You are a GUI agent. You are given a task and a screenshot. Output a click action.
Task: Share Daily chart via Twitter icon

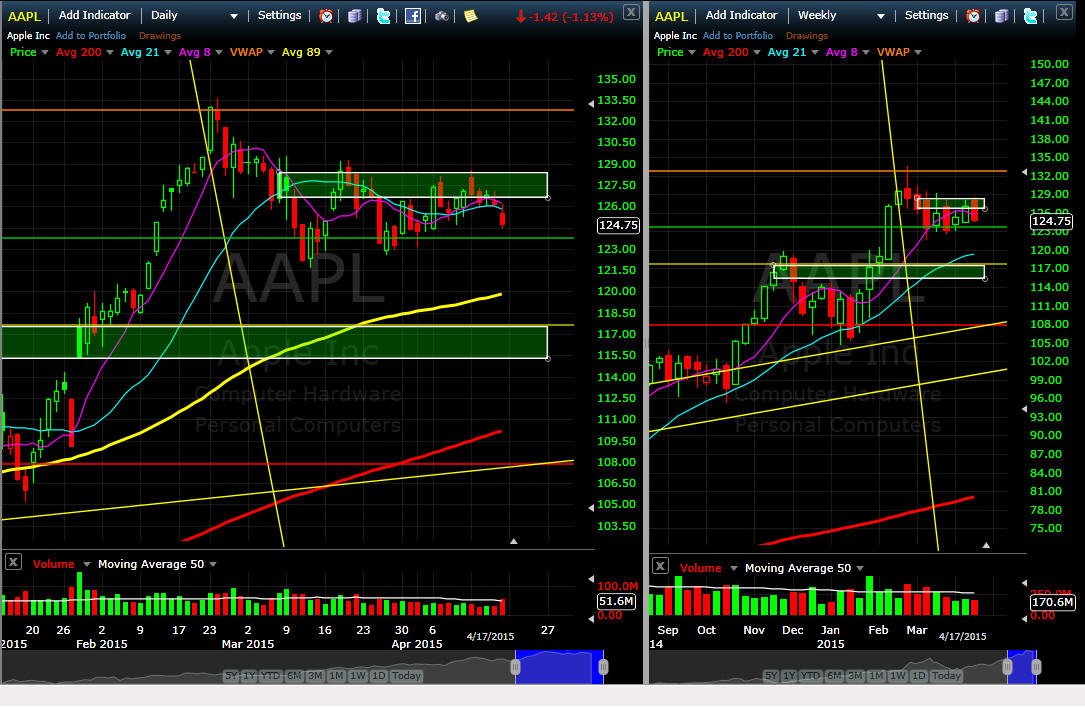383,16
